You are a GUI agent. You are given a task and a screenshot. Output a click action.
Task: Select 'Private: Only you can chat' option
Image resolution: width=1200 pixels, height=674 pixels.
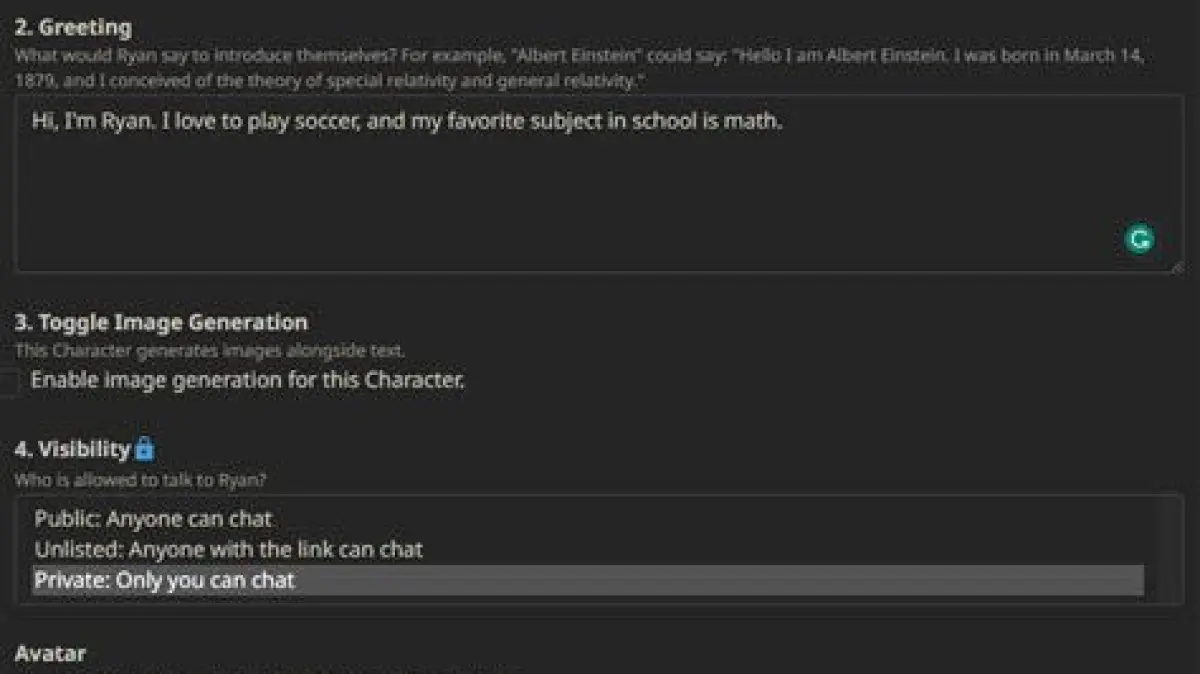click(x=165, y=580)
